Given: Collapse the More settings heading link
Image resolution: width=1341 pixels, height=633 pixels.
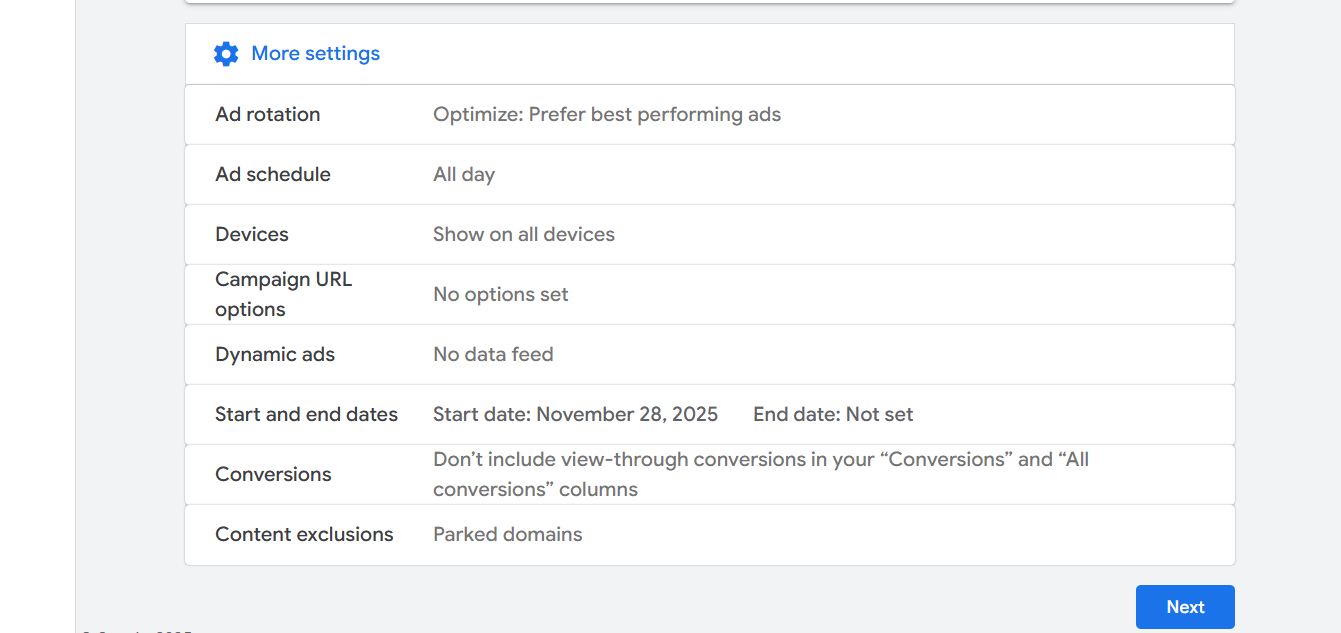Looking at the screenshot, I should click(315, 54).
